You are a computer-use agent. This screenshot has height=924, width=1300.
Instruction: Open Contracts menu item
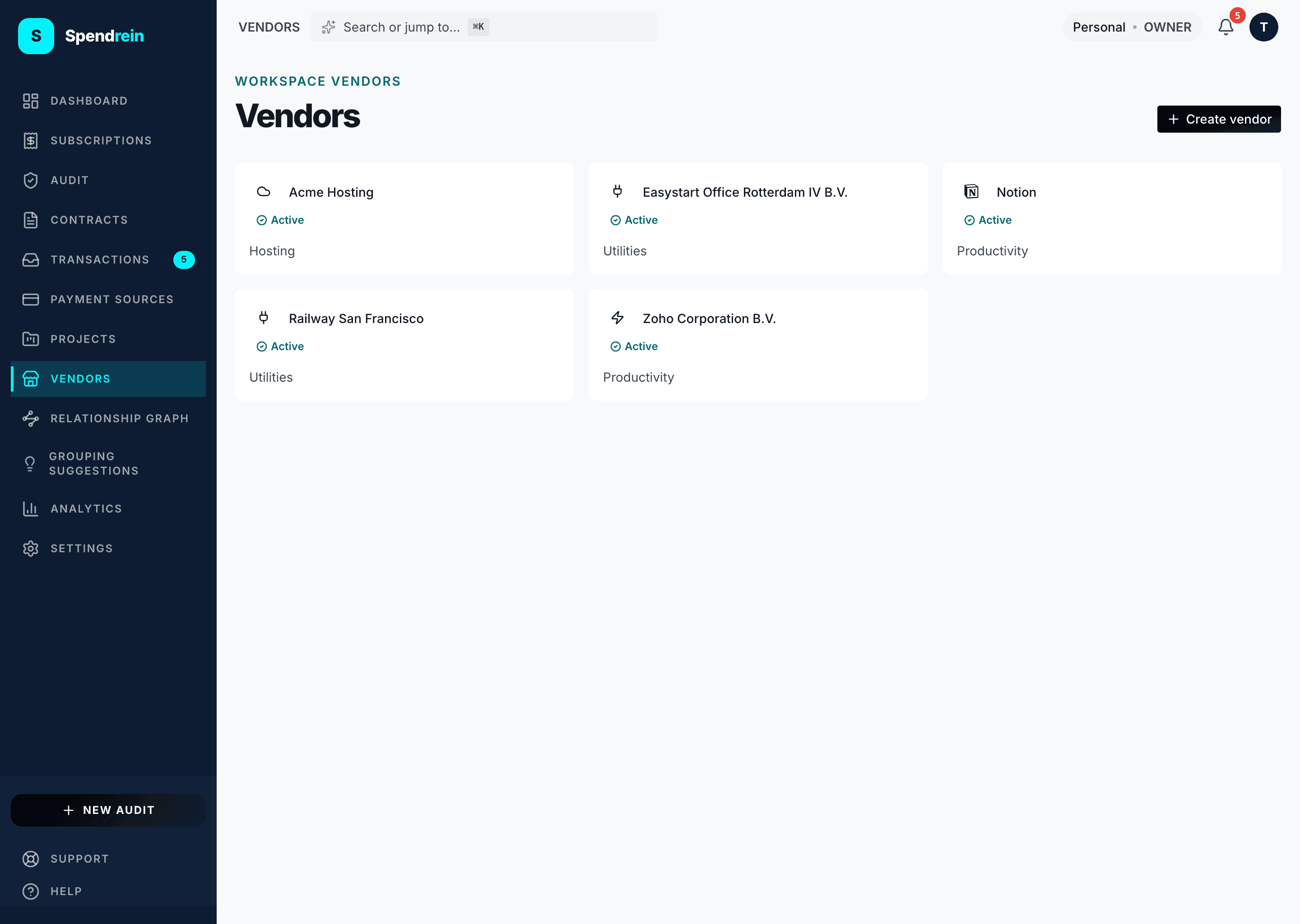tap(108, 220)
